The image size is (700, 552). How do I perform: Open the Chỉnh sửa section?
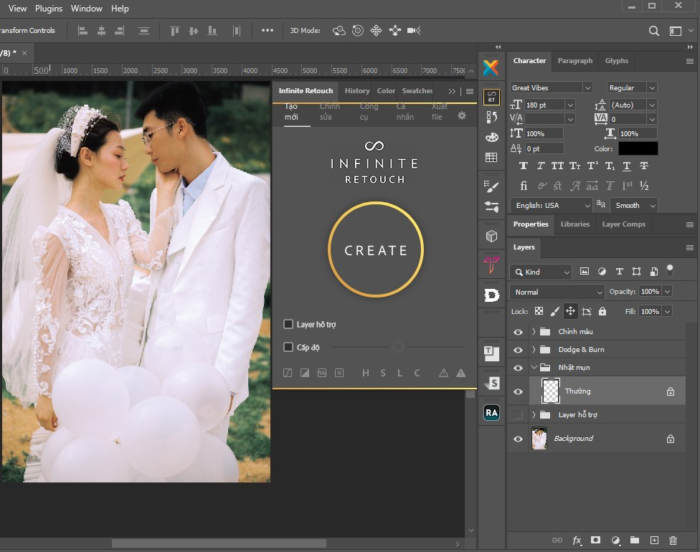click(x=329, y=112)
